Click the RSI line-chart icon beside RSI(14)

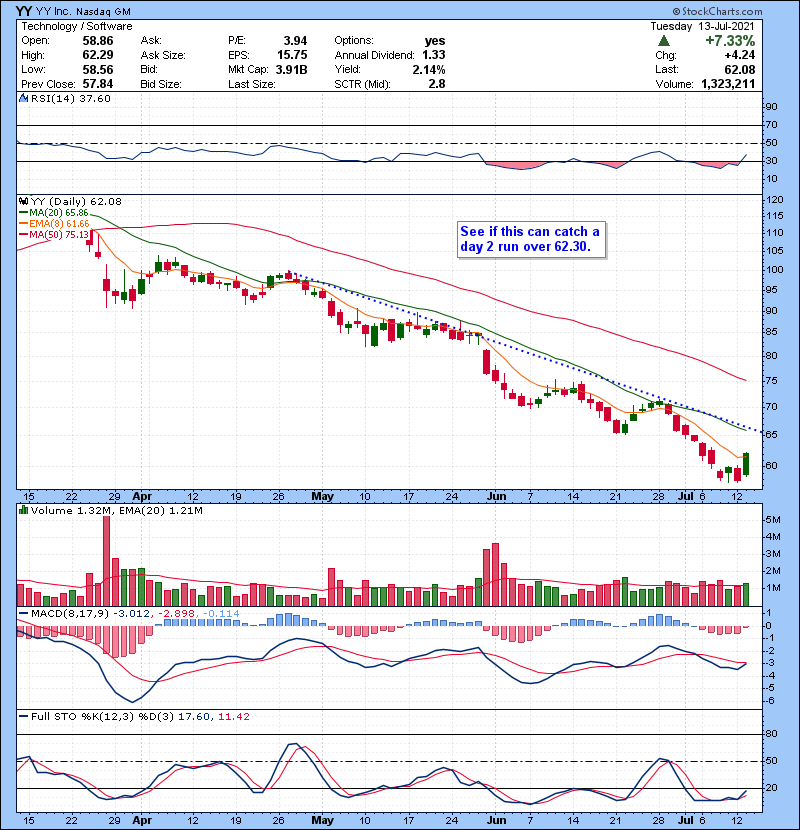pyautogui.click(x=23, y=99)
